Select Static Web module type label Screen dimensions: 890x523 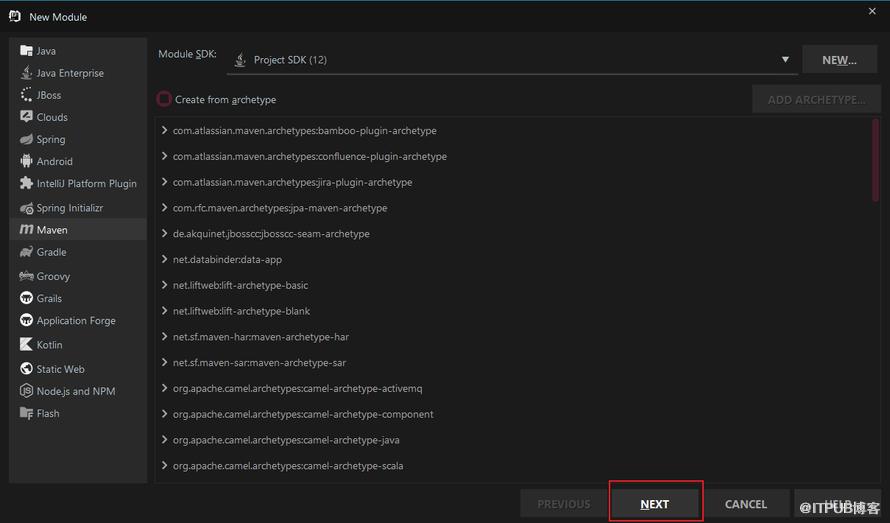click(x=61, y=369)
